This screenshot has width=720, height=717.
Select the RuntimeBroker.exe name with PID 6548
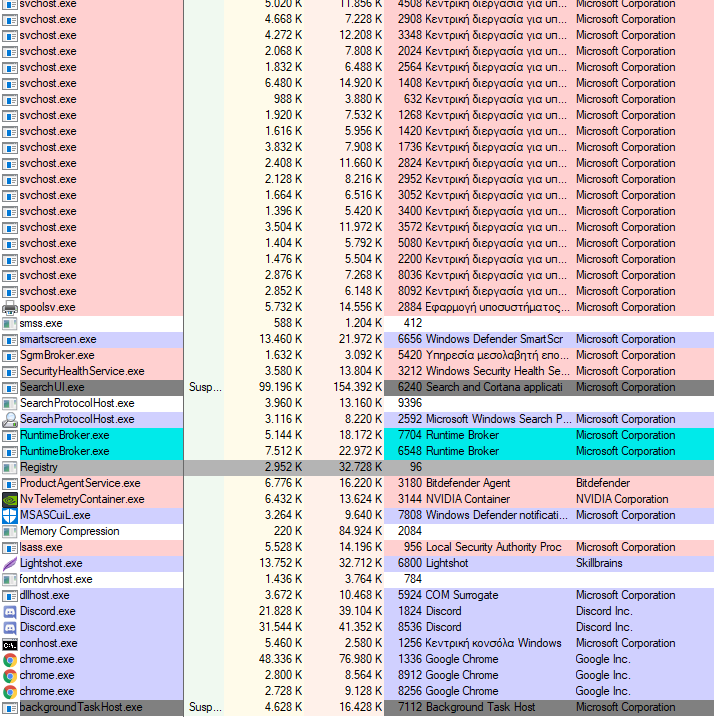[65, 451]
